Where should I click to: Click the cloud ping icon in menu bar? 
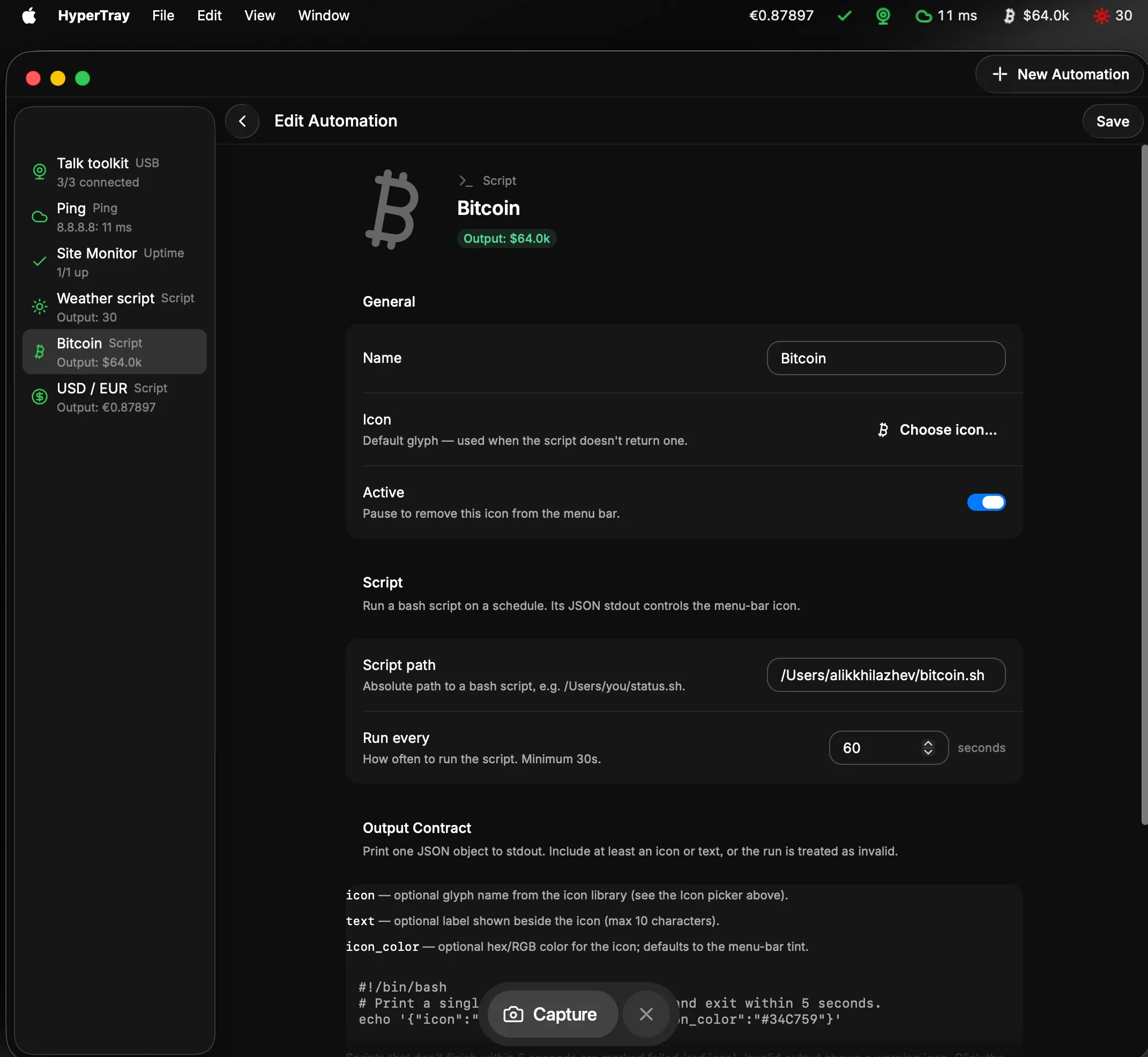923,16
